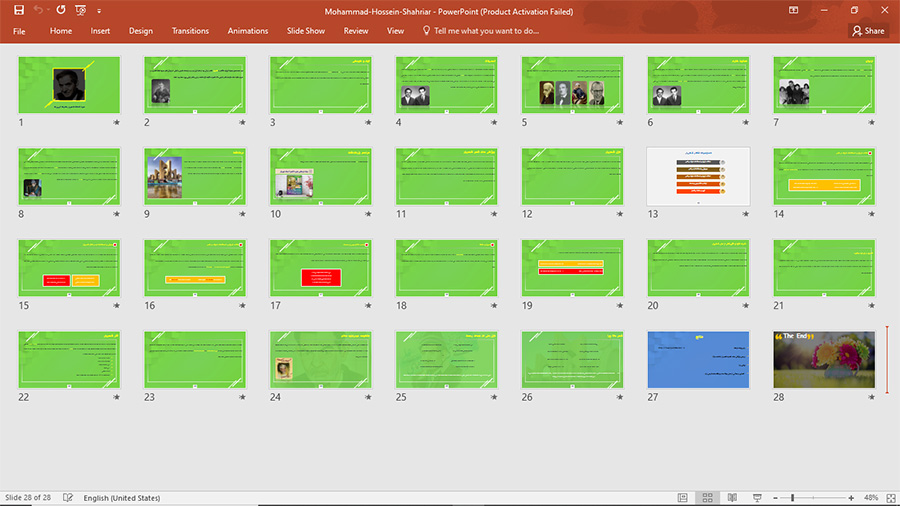This screenshot has width=900, height=506.
Task: Open Reading View from the status bar
Action: coord(732,497)
